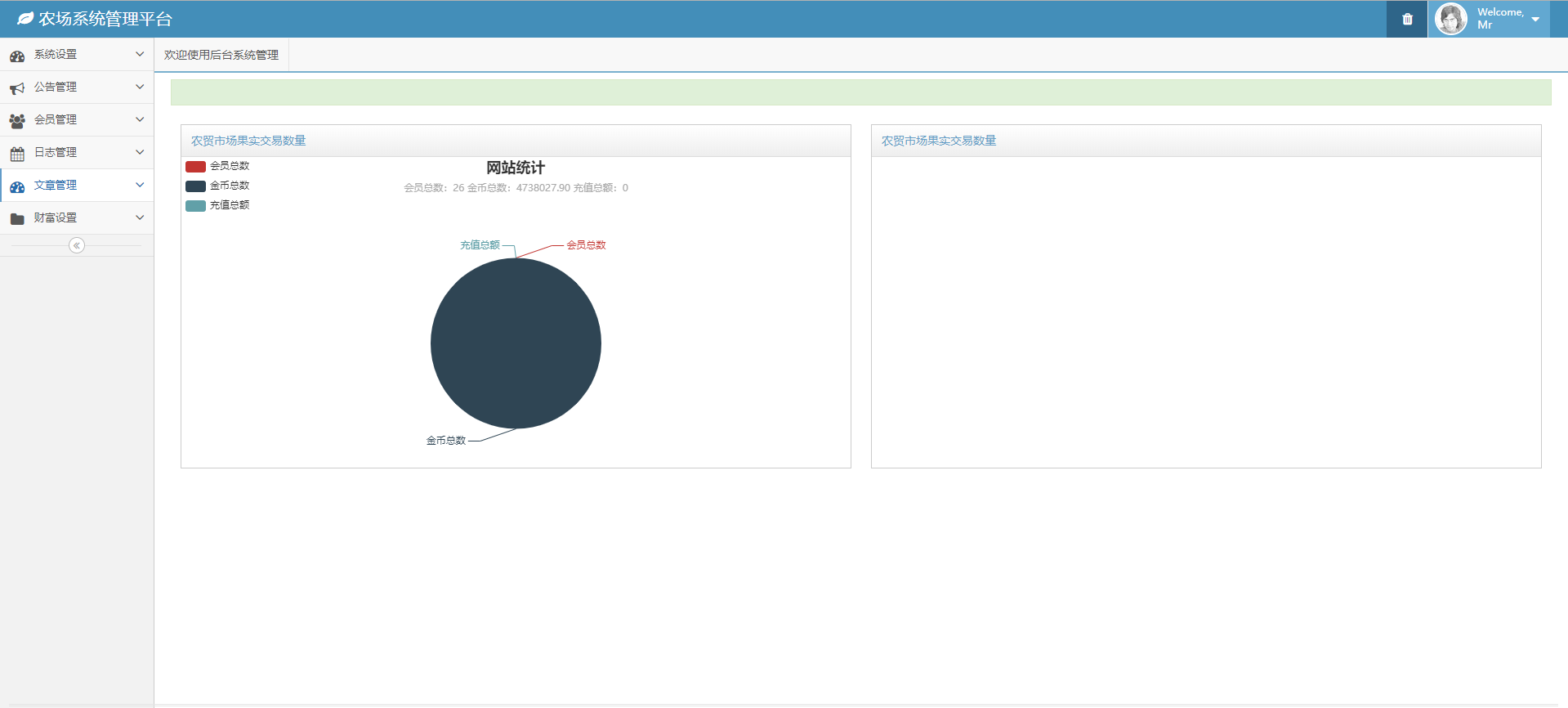1568x708 pixels.
Task: Open the 公告管理 menu item
Action: coord(56,87)
